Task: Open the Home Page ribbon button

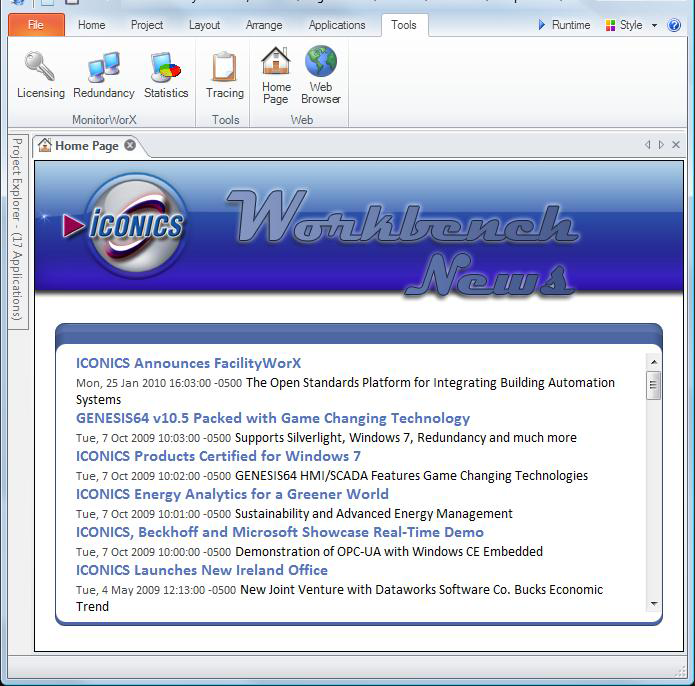Action: [276, 75]
